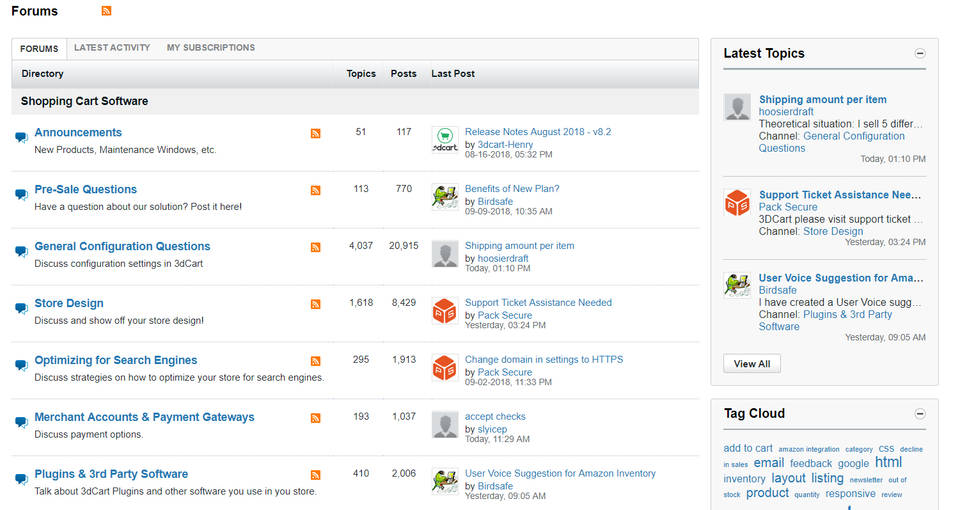
Task: Click the Pack Secure avatar in Latest Topics
Action: pyautogui.click(x=737, y=203)
